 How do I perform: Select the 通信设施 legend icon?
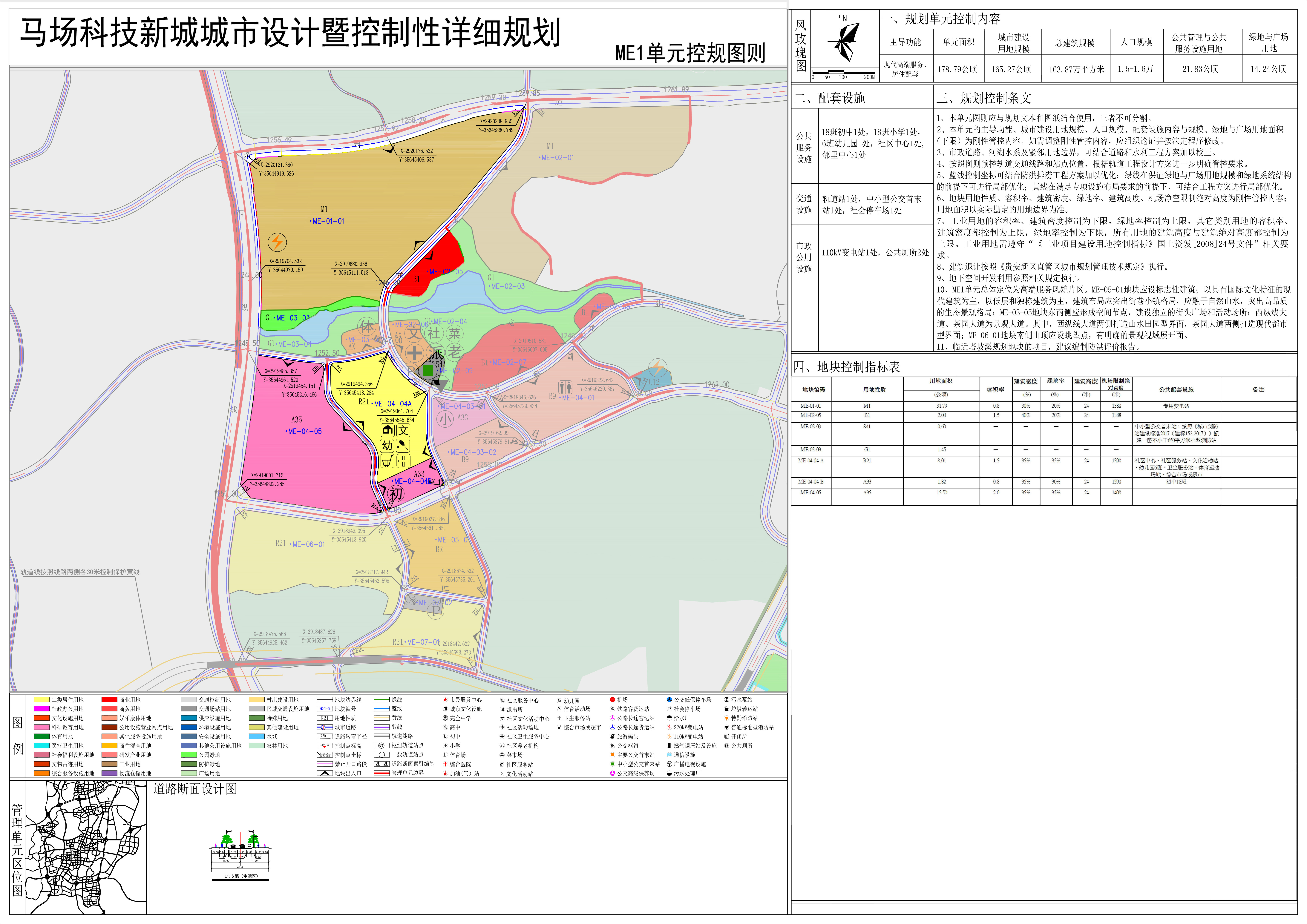pos(669,755)
